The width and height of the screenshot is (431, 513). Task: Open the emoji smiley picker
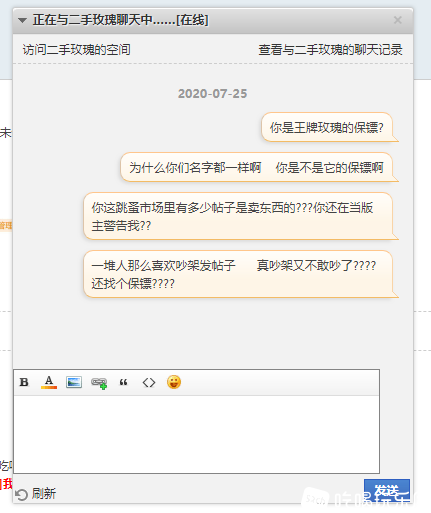click(174, 382)
